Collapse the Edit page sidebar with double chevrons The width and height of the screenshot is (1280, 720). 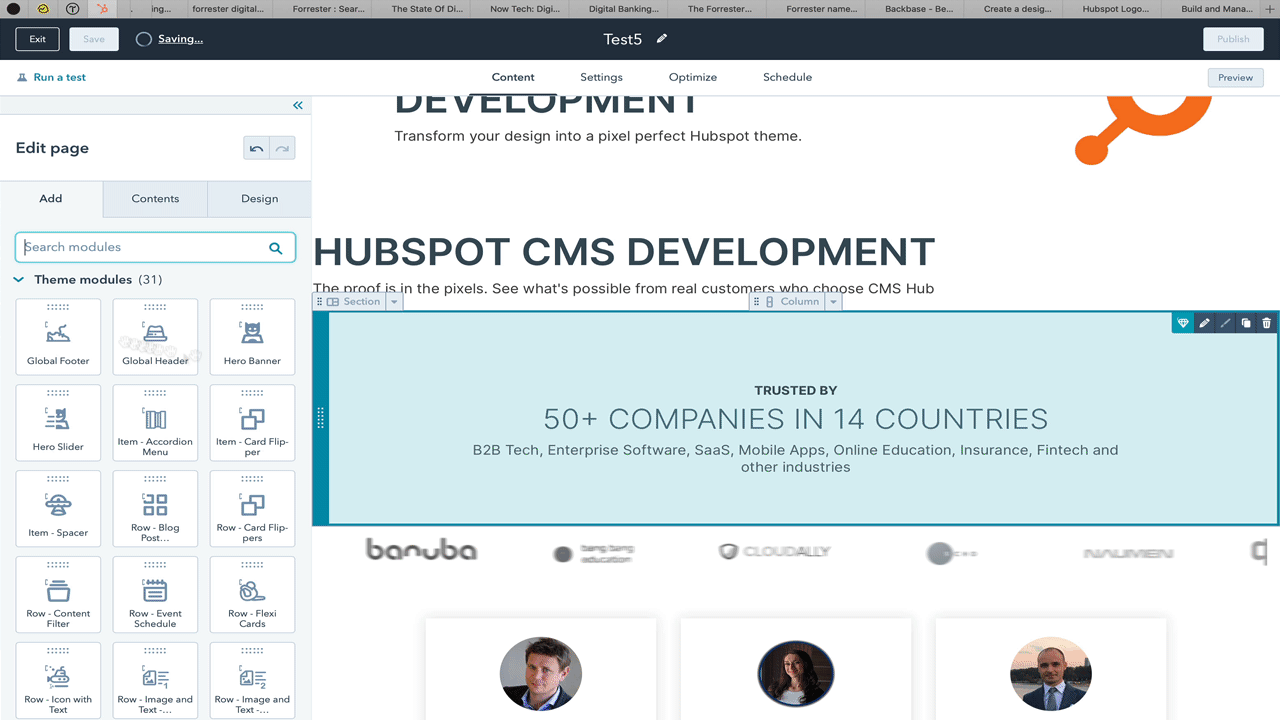297,105
